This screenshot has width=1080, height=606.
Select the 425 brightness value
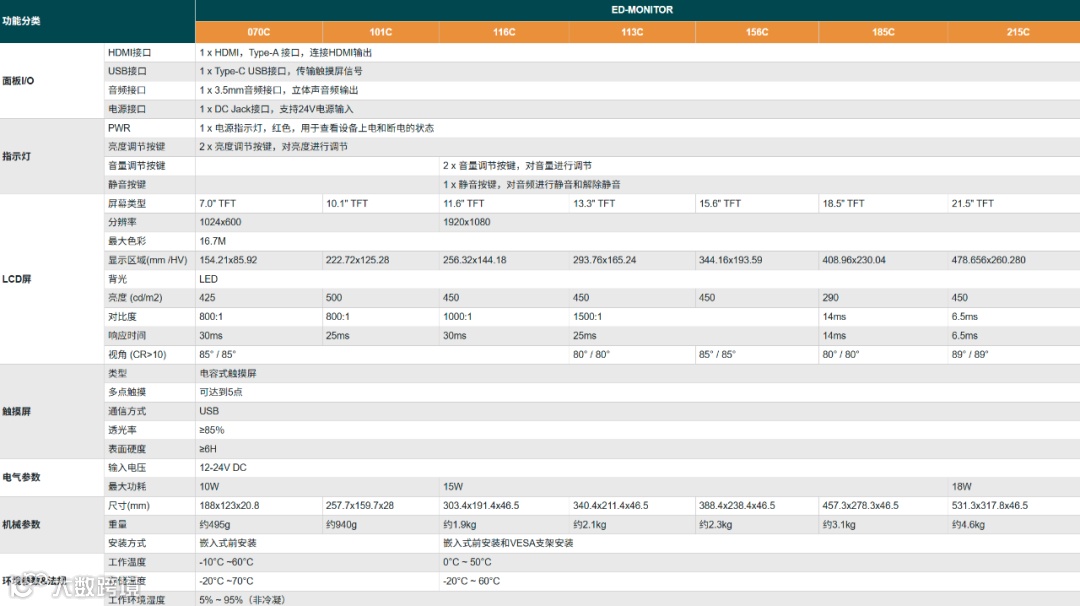(x=207, y=298)
